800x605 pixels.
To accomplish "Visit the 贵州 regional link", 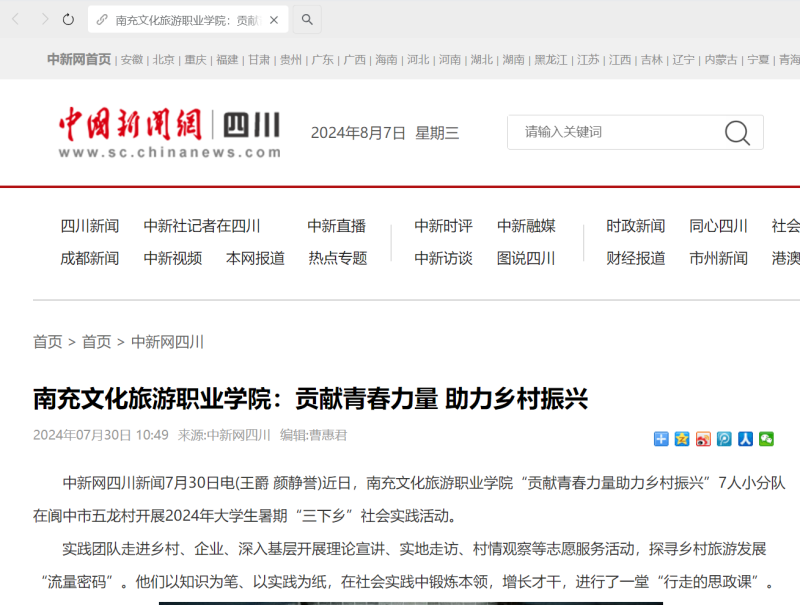I will (291, 60).
